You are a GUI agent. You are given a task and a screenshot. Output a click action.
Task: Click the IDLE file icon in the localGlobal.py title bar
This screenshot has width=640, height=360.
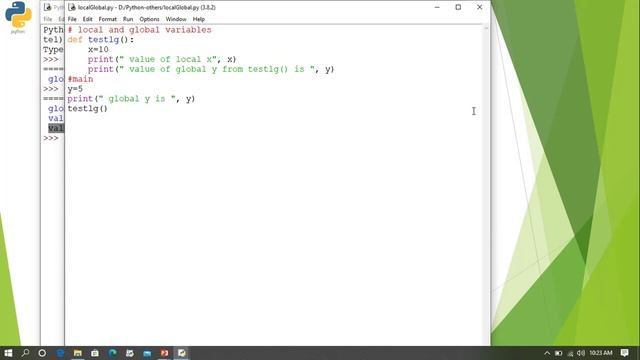72,7
